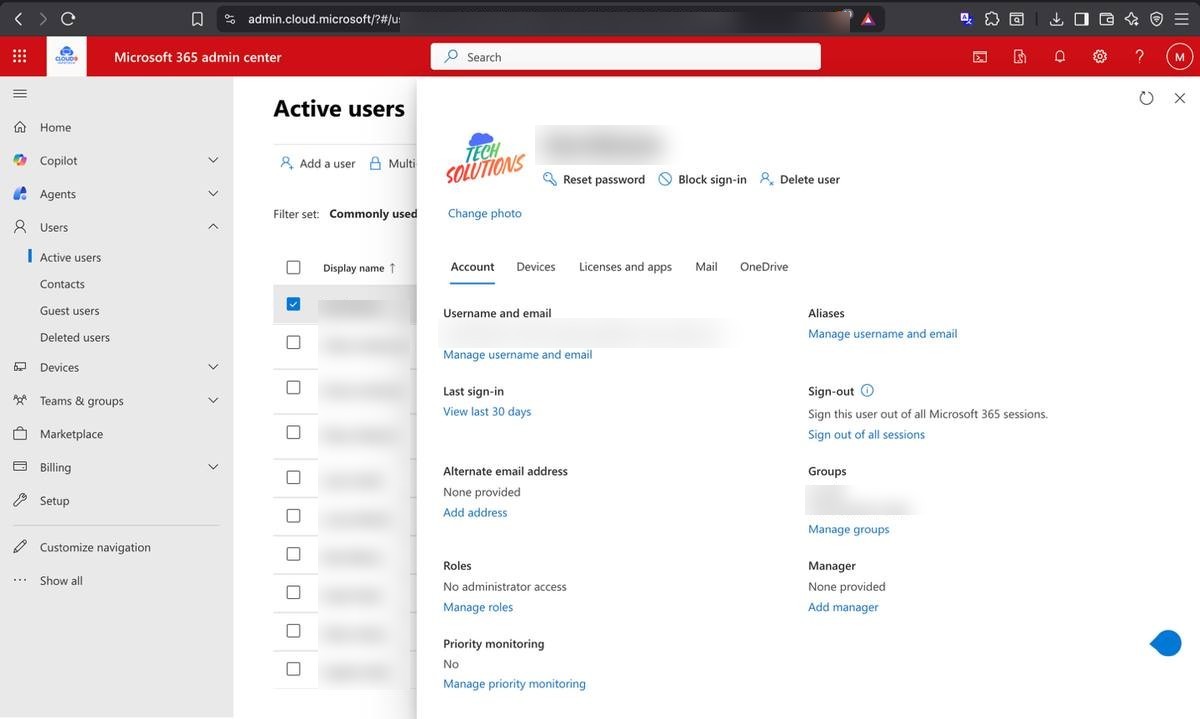
Task: Click the What's new document icon in header
Action: (x=1020, y=57)
